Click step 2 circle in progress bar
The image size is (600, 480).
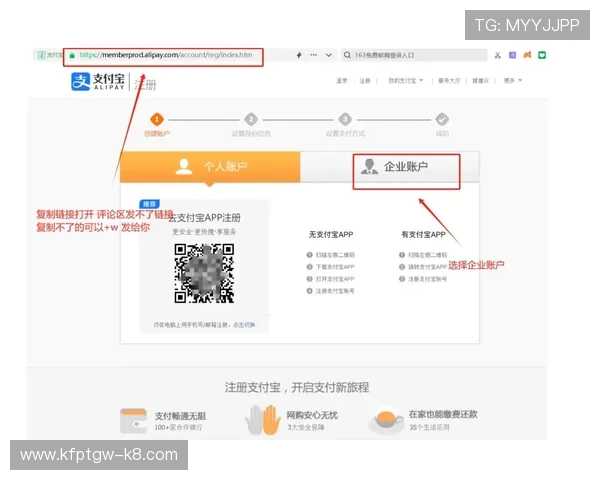(x=251, y=119)
